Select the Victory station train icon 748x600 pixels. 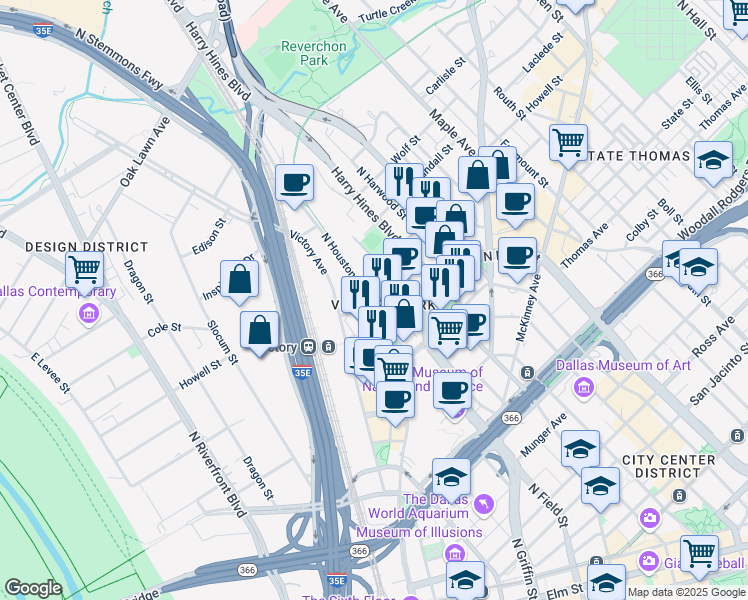309,347
